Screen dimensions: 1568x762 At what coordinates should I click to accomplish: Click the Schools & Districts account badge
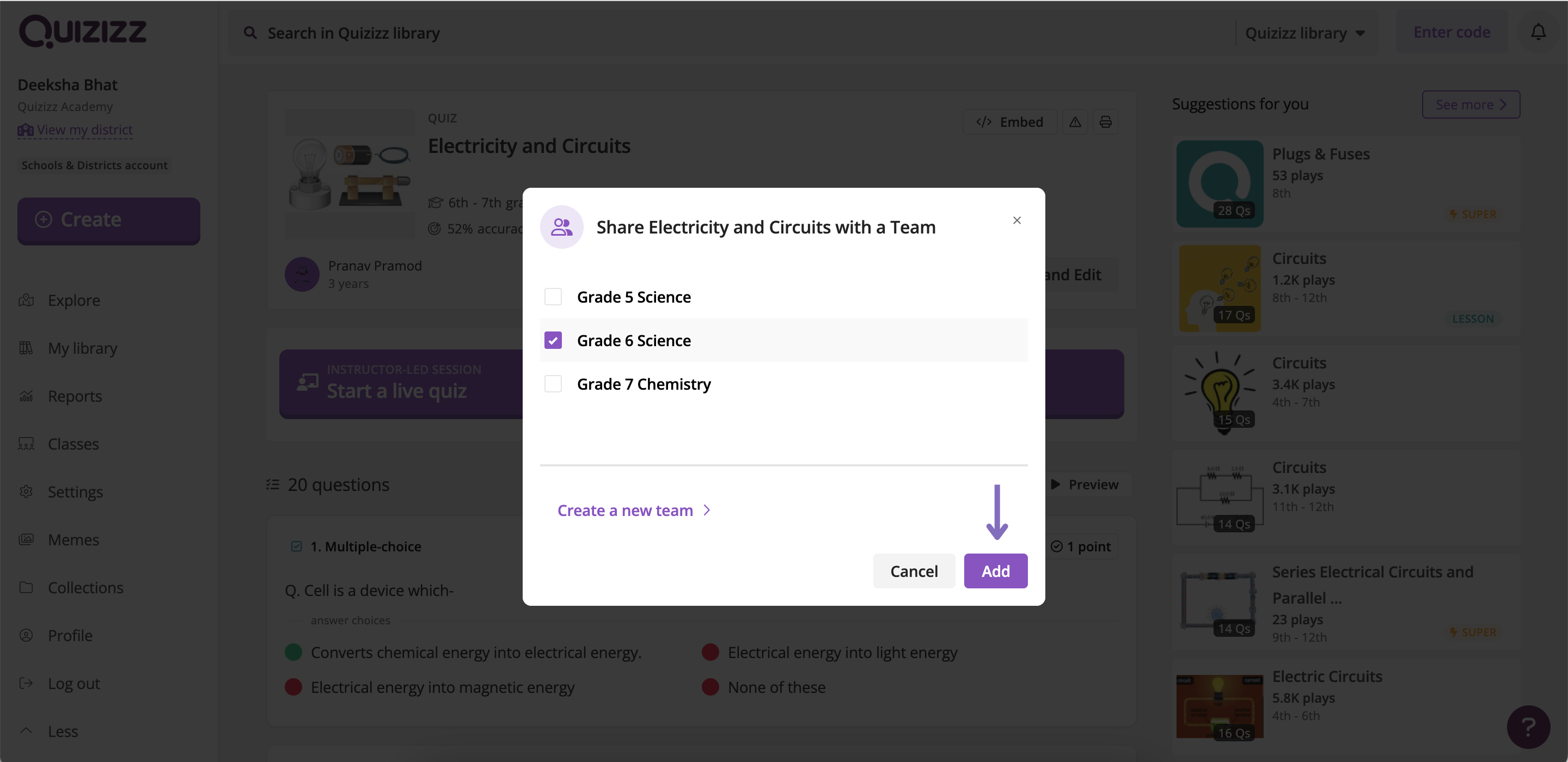tap(94, 165)
